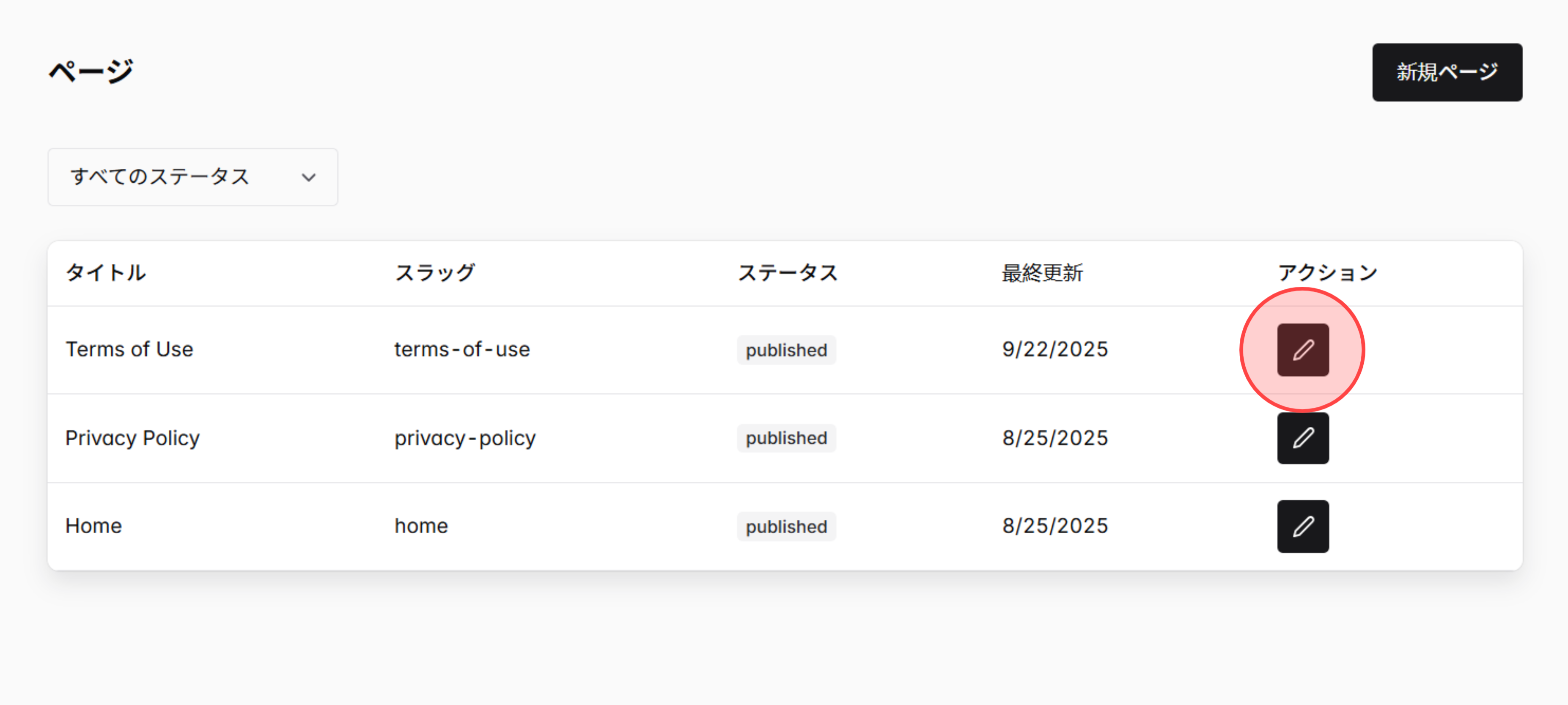Click the terms-of-use slug text
This screenshot has width=1568, height=705.
(x=462, y=349)
